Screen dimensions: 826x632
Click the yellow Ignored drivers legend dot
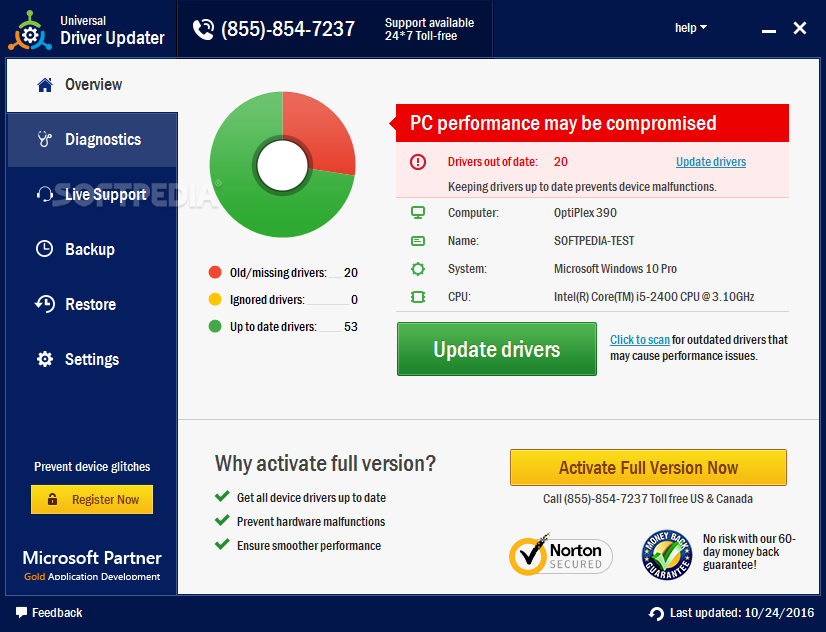click(x=215, y=299)
